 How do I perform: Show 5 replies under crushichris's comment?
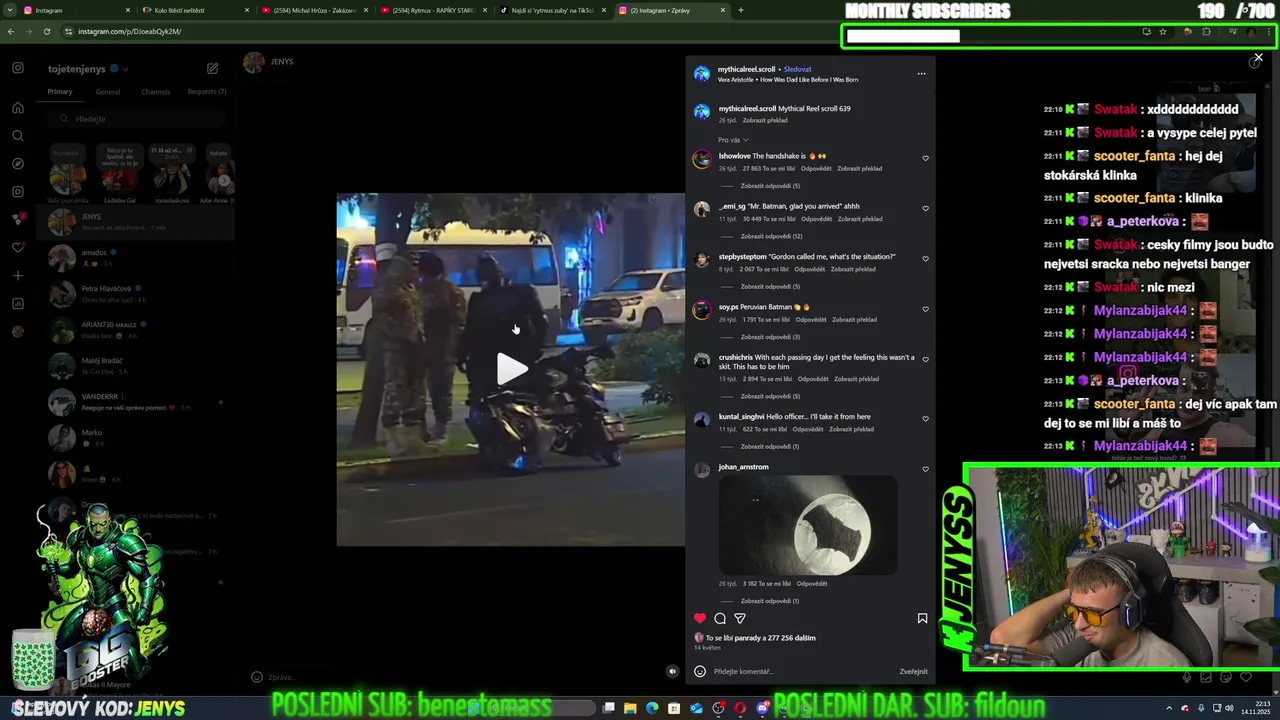coord(770,396)
